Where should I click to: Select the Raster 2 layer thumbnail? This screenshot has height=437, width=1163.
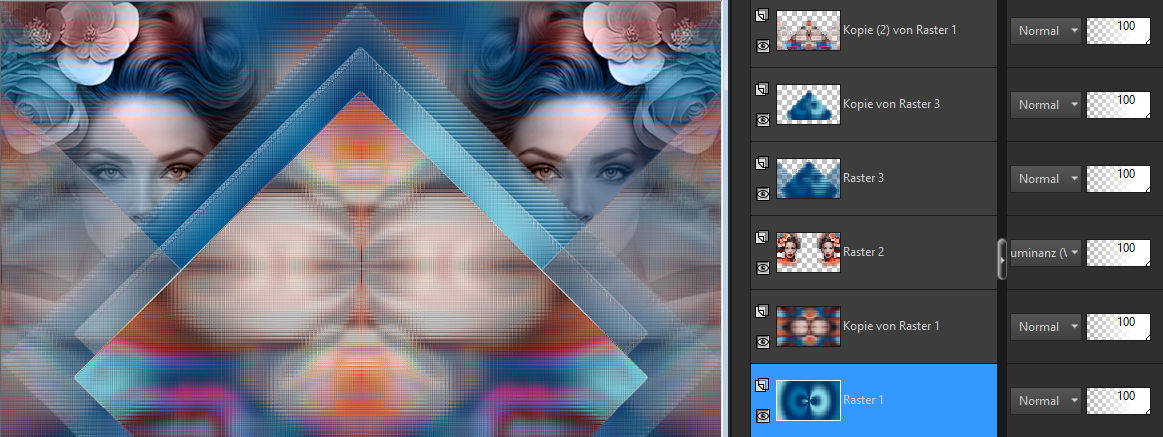(808, 252)
